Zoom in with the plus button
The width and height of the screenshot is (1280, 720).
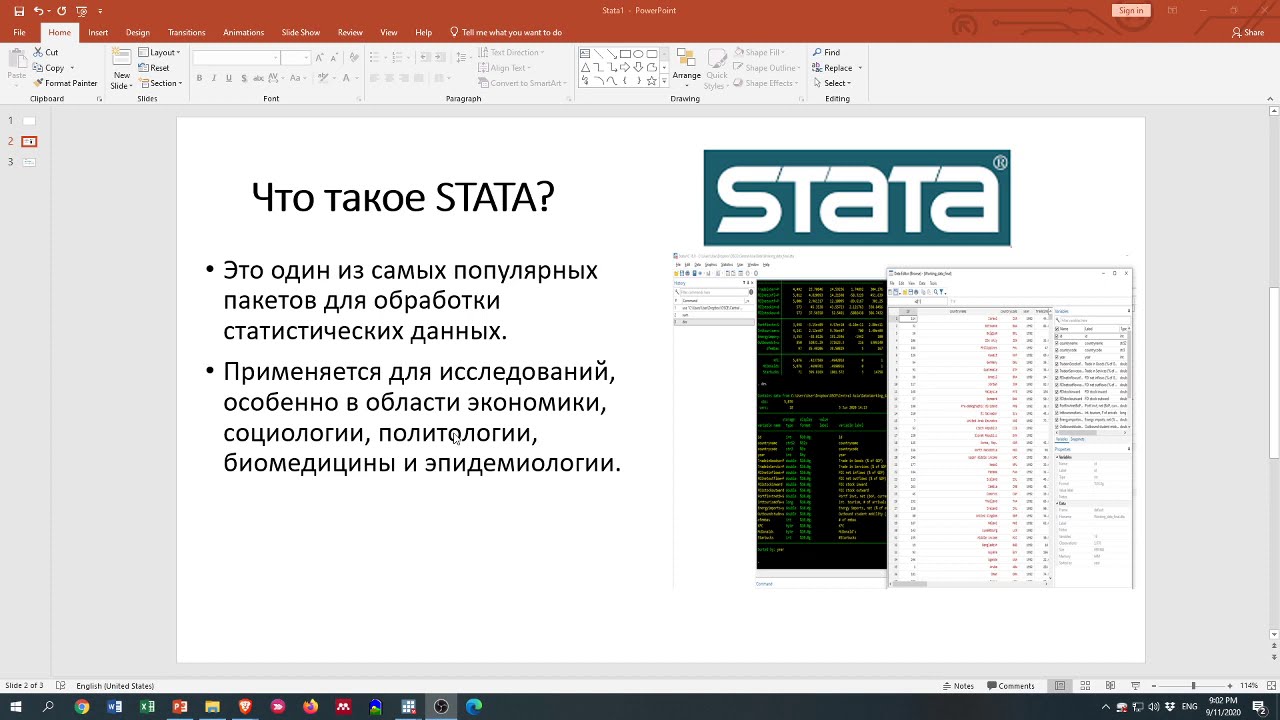tap(1230, 686)
